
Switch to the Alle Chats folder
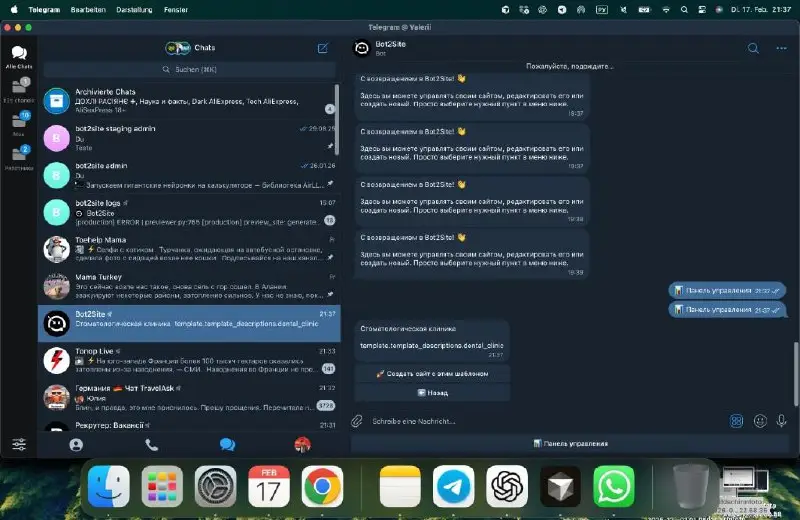pos(18,58)
